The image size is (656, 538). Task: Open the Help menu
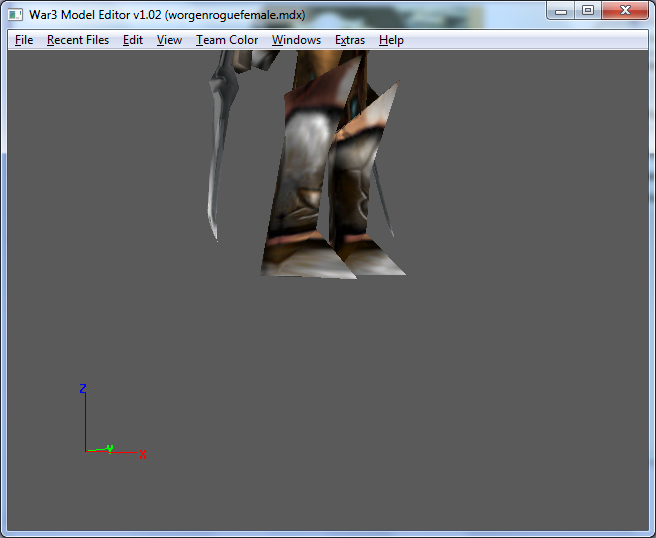(x=391, y=40)
